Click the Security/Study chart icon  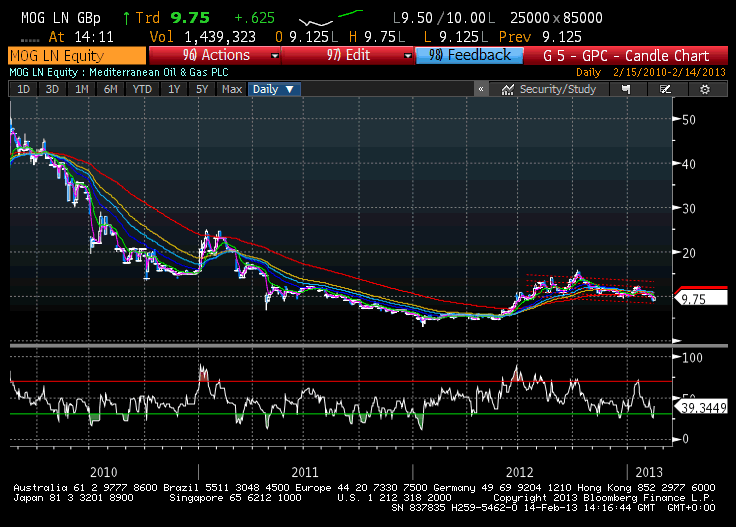click(x=507, y=89)
